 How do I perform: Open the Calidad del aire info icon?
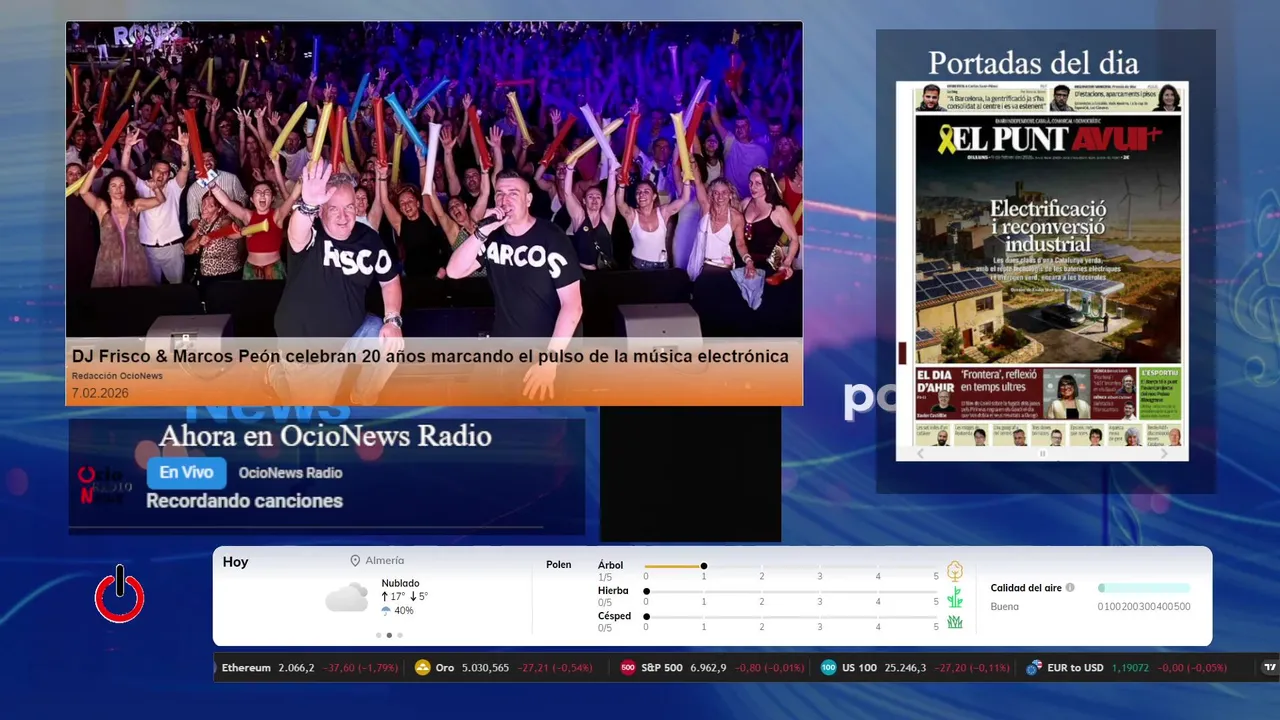click(1070, 588)
